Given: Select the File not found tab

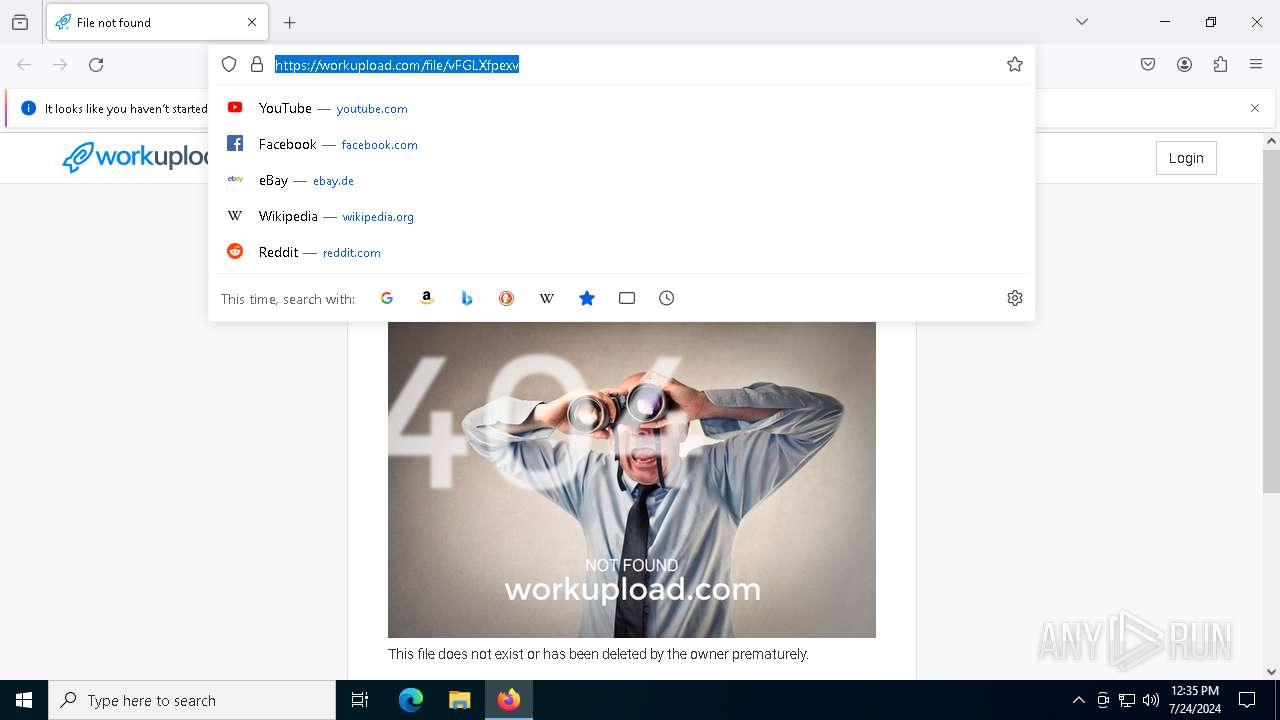Looking at the screenshot, I should pos(157,22).
